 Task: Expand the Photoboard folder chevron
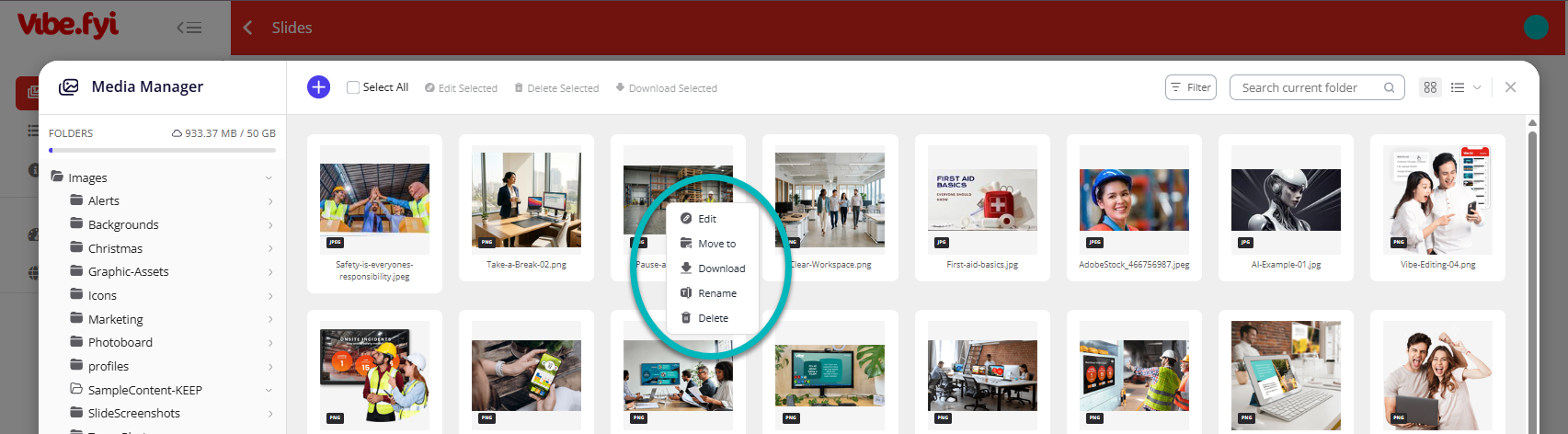[x=269, y=343]
